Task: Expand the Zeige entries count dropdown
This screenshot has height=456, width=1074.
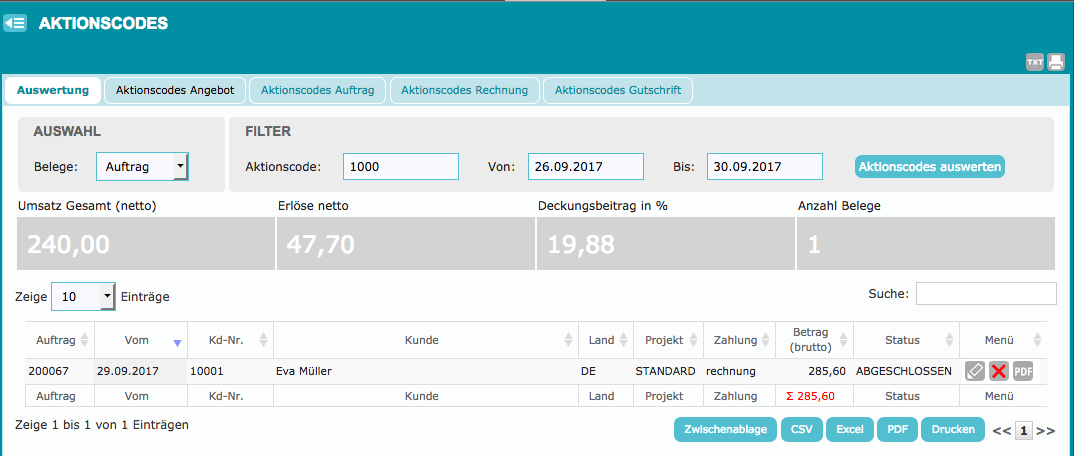Action: pos(83,297)
